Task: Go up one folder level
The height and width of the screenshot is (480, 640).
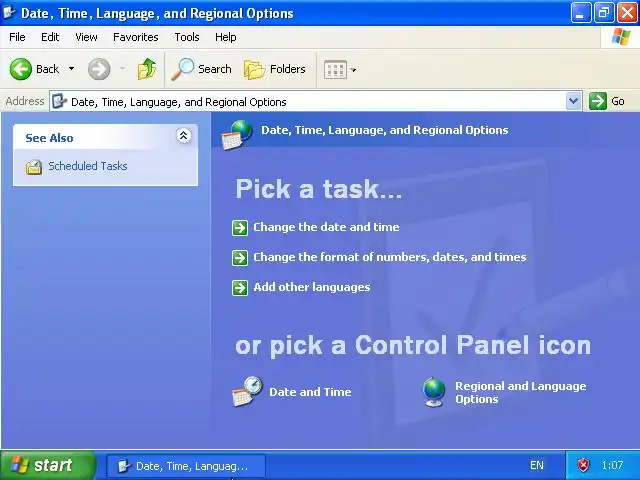Action: [x=147, y=69]
